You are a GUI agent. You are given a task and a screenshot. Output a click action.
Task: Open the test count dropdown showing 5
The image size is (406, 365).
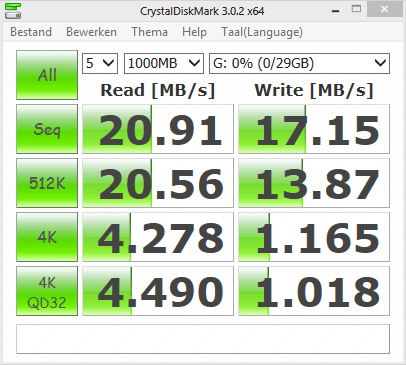[x=100, y=63]
